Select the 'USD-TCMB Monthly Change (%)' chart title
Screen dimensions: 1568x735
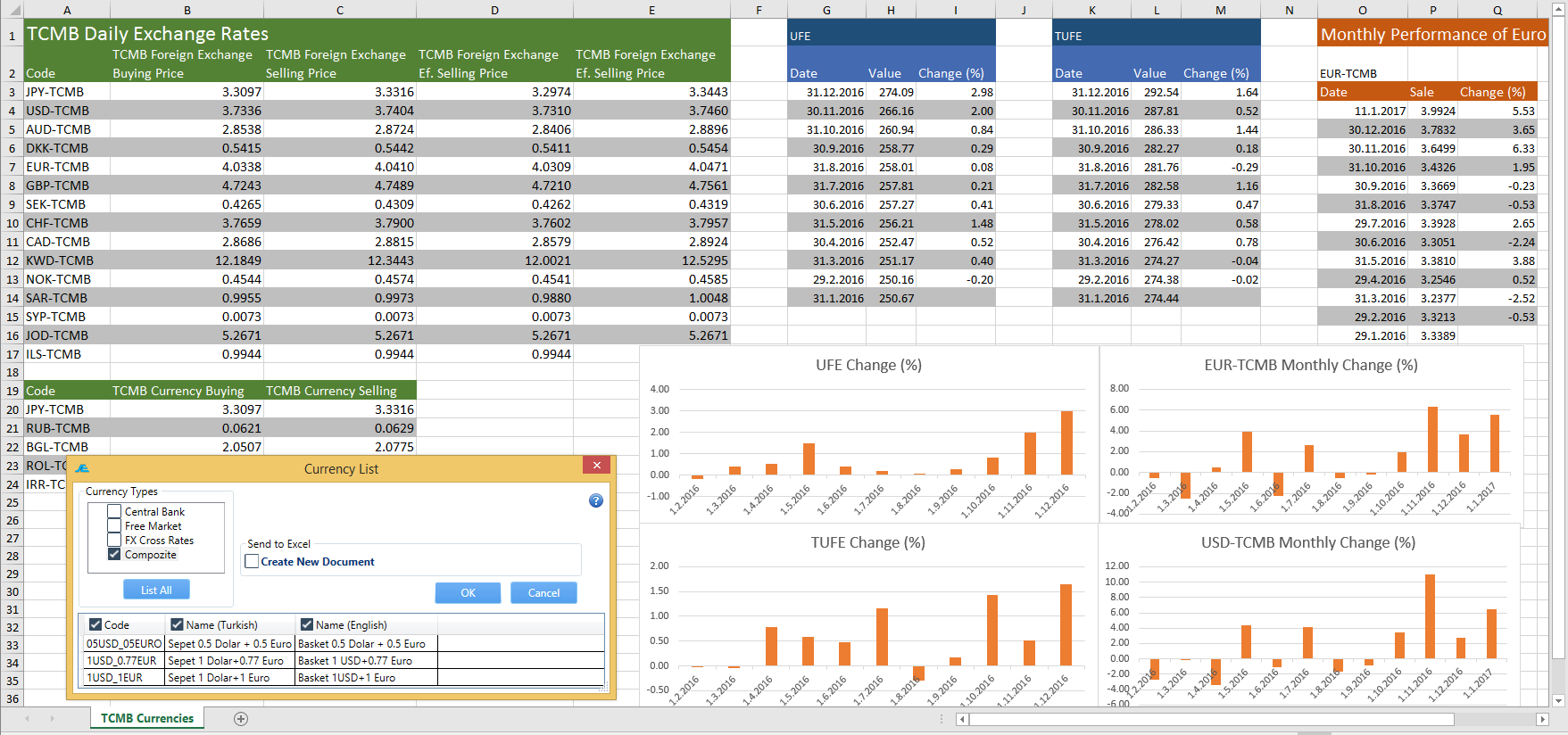click(x=1308, y=542)
